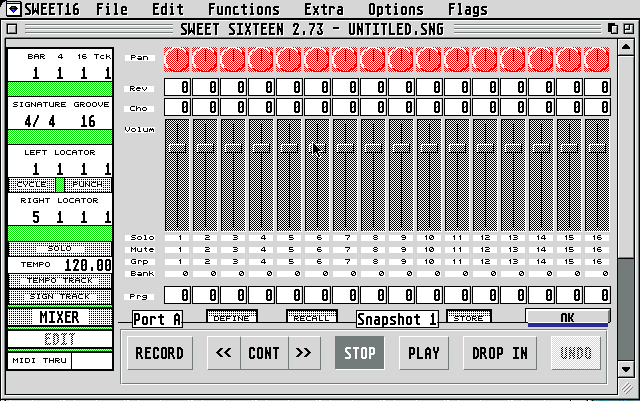Click the OK button
The height and width of the screenshot is (401, 640).
567,317
